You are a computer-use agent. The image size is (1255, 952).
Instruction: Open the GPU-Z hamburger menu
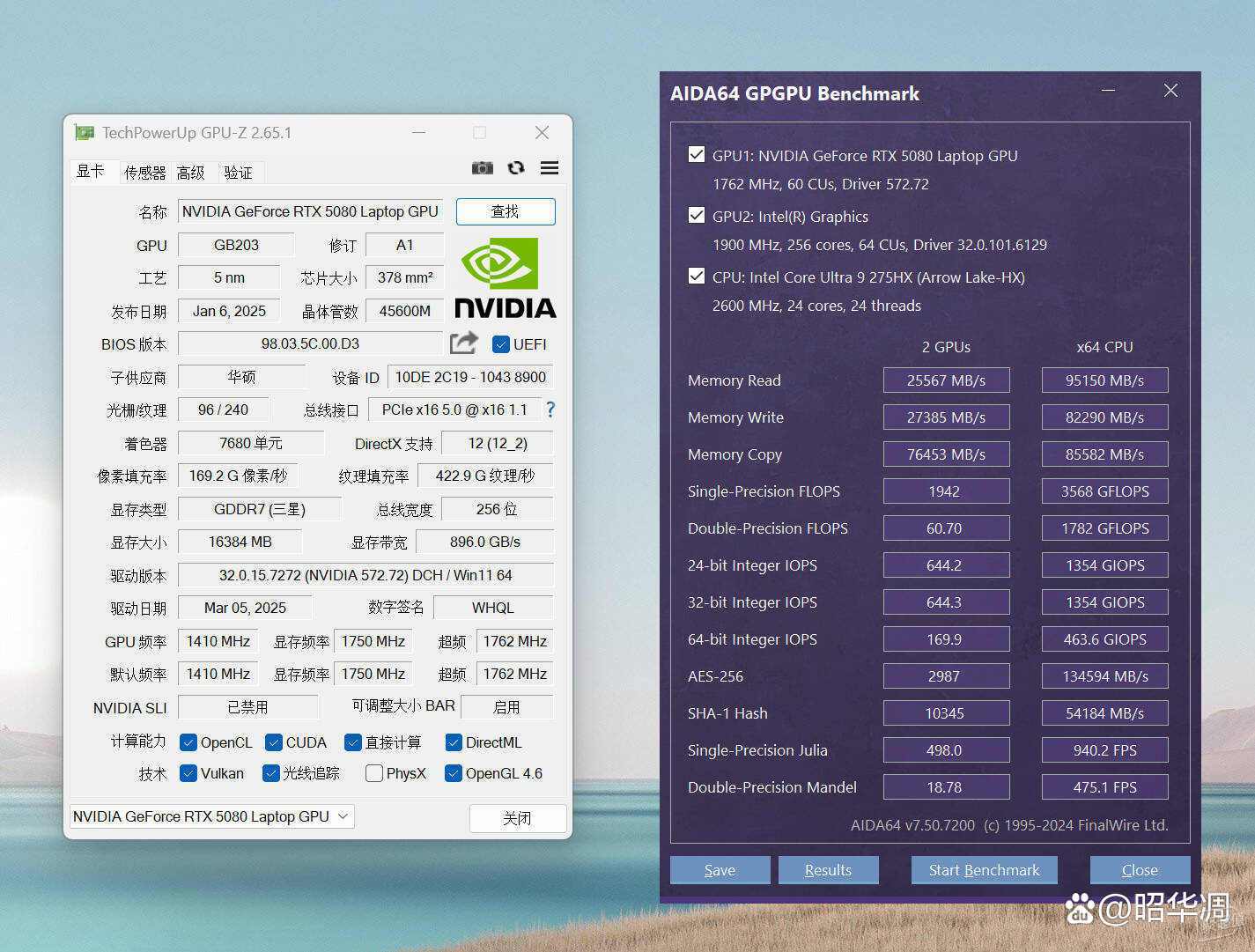550,167
